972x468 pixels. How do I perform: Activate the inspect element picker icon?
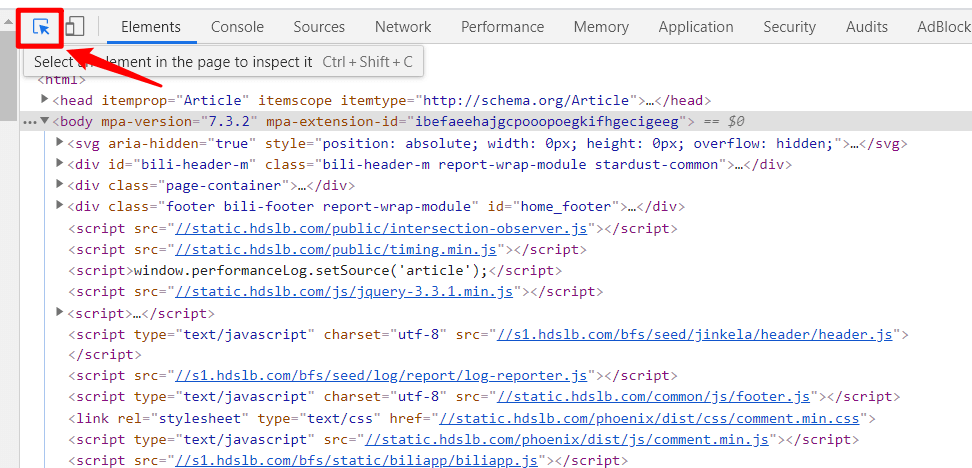pyautogui.click(x=41, y=27)
